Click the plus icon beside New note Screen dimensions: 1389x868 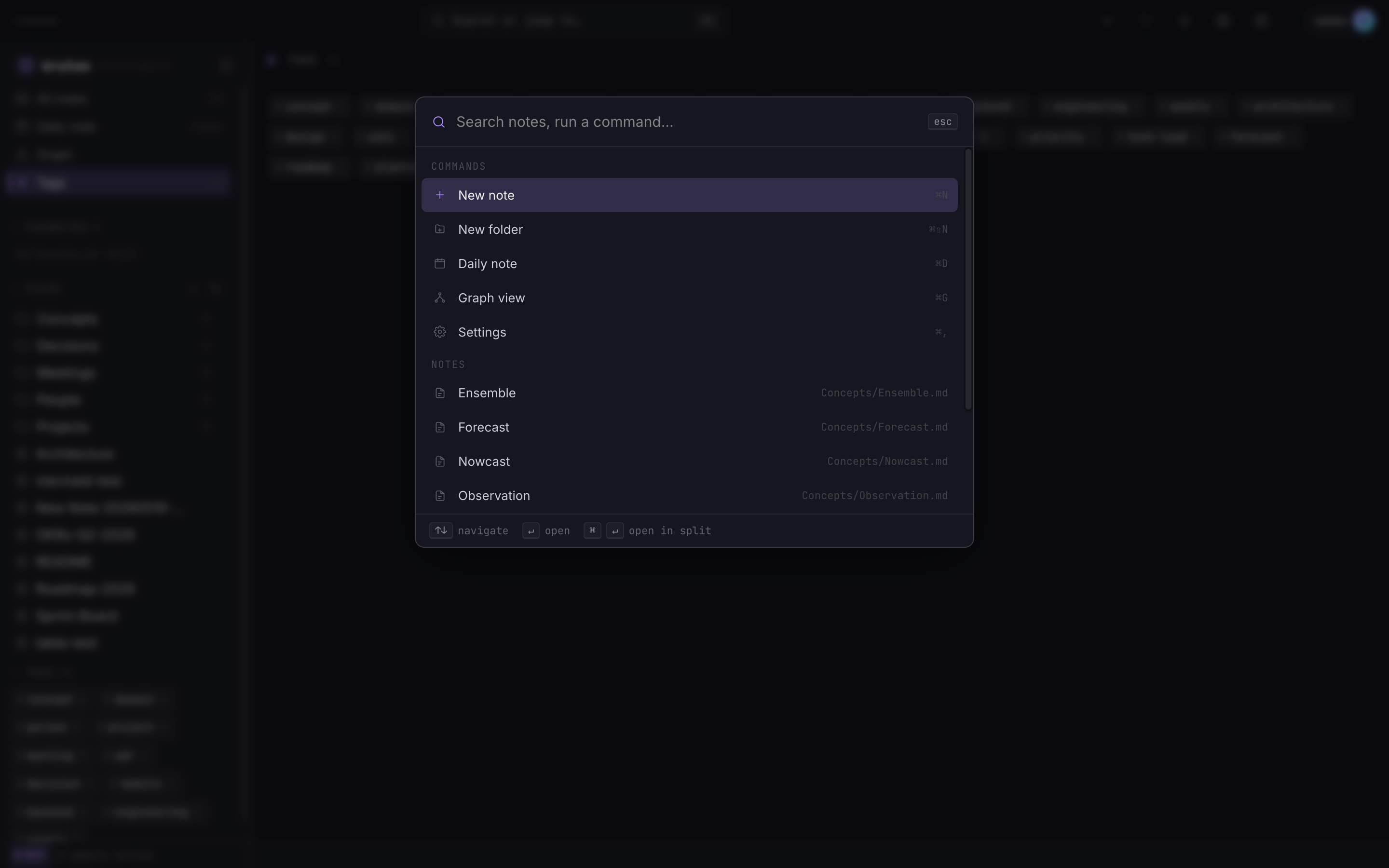(440, 195)
